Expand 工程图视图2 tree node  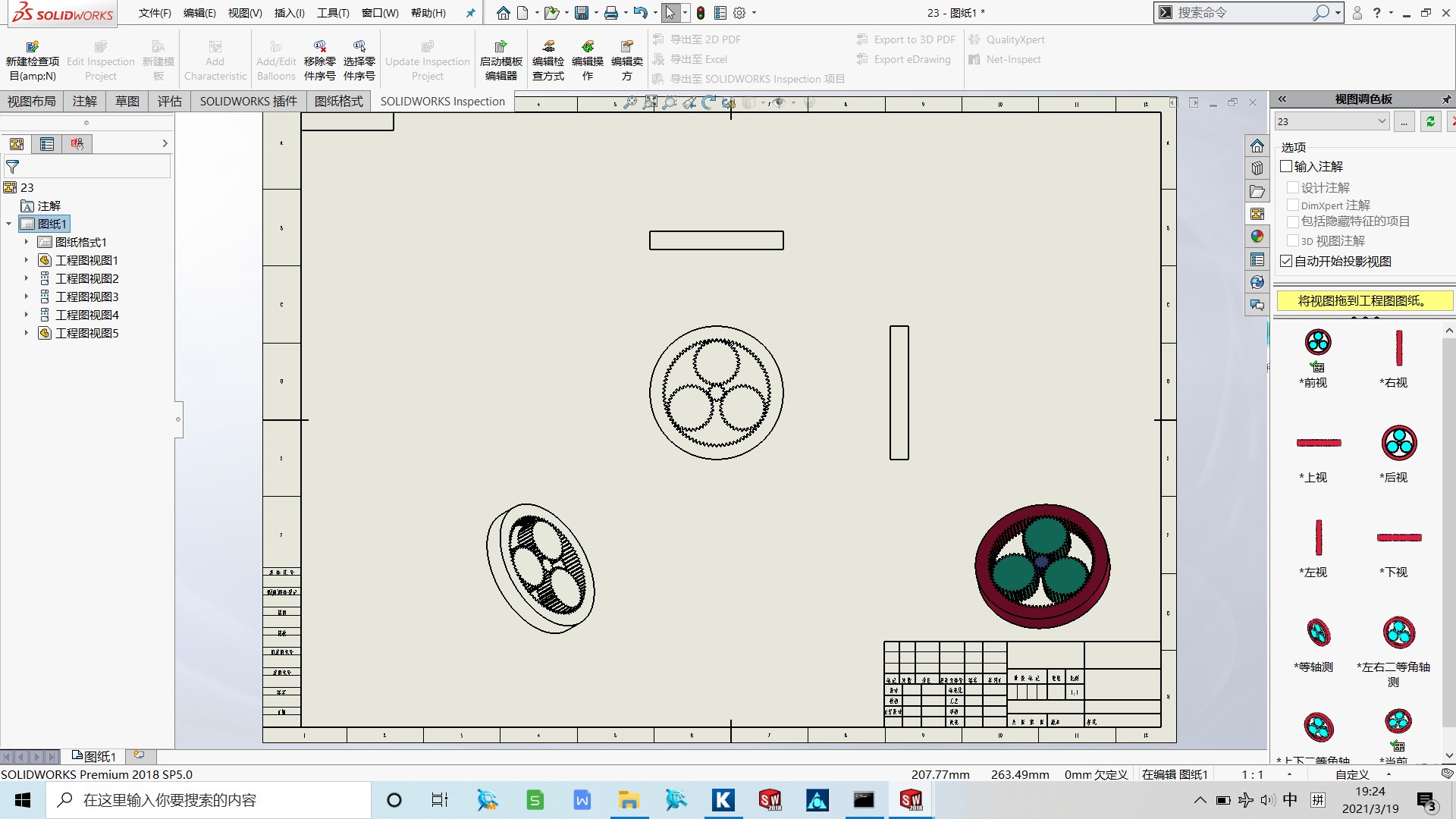coord(27,278)
